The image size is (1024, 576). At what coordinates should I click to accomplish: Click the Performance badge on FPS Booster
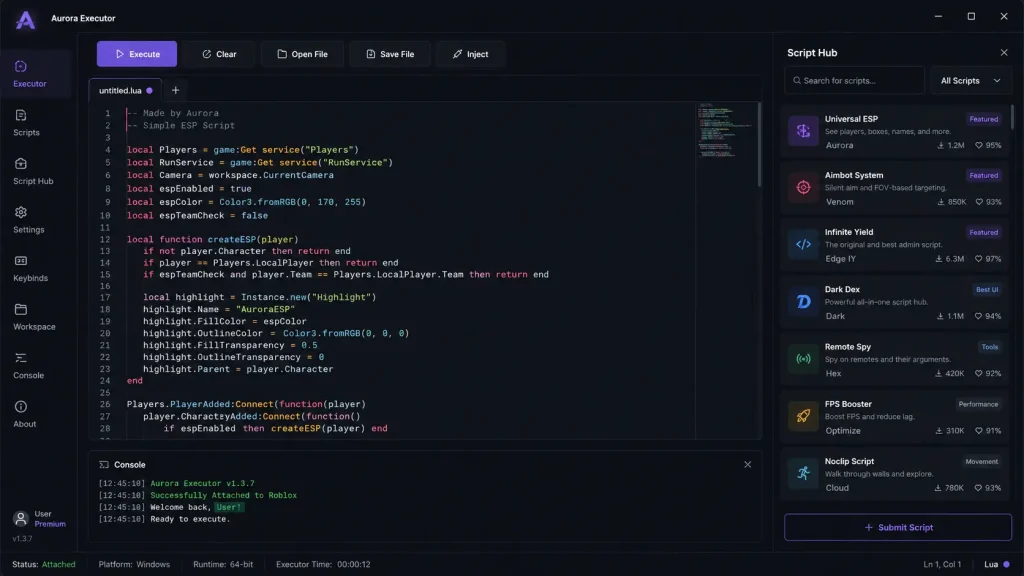(x=978, y=404)
